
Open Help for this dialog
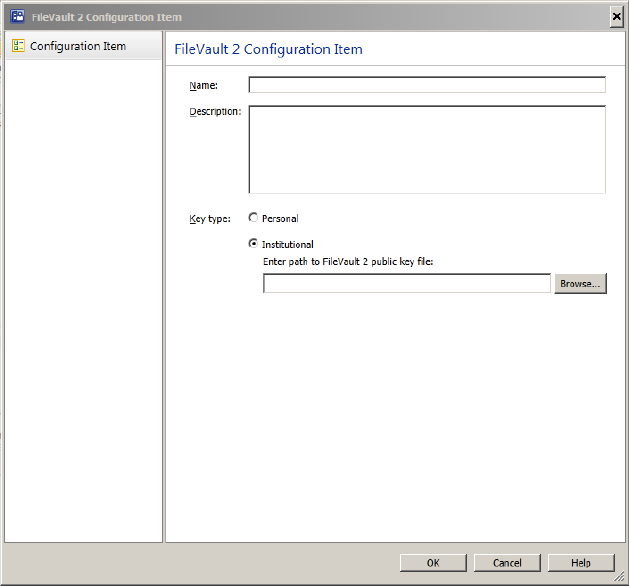tap(582, 563)
